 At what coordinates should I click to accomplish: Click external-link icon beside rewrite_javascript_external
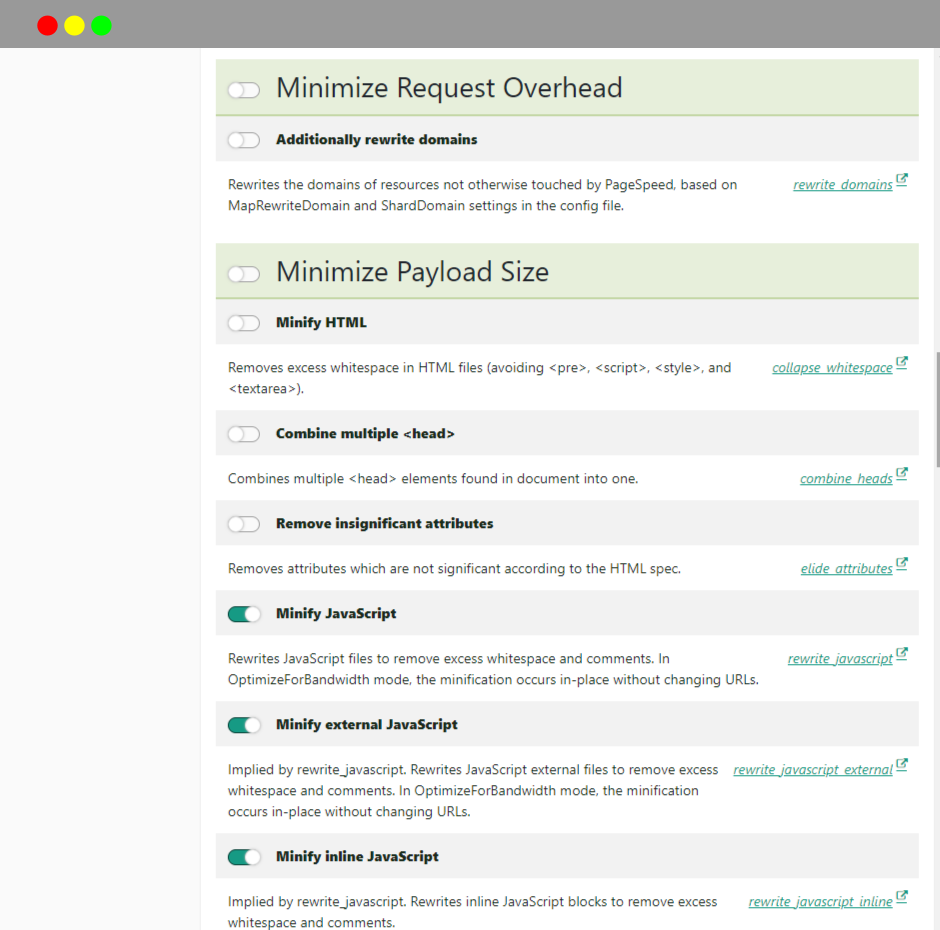pyautogui.click(x=902, y=765)
